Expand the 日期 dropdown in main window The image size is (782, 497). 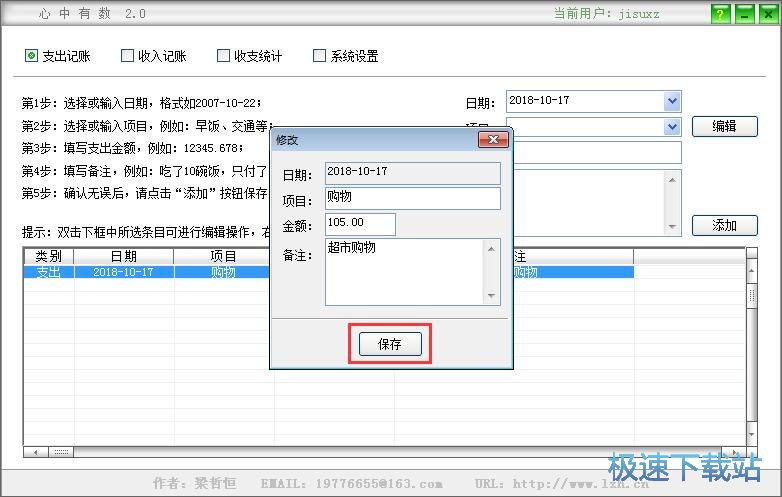tap(672, 101)
